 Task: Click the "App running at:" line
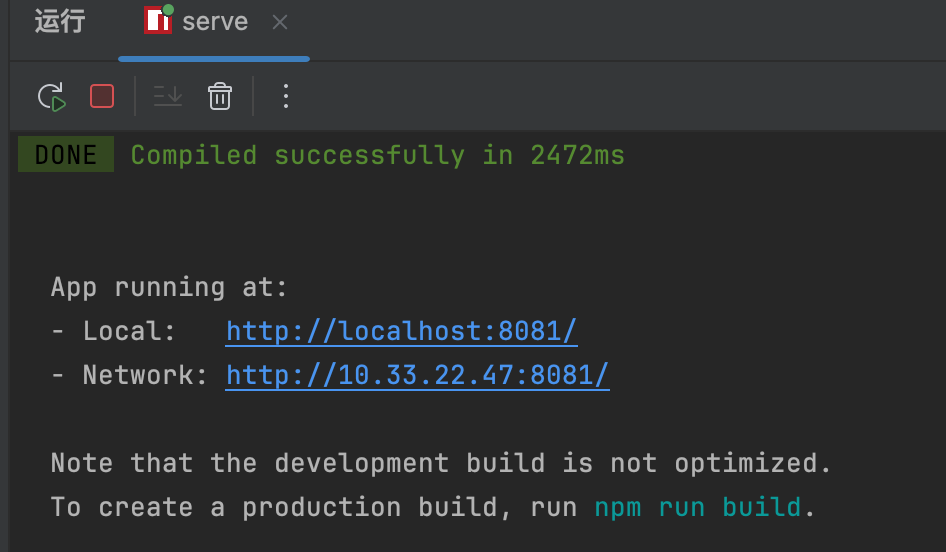[169, 288]
